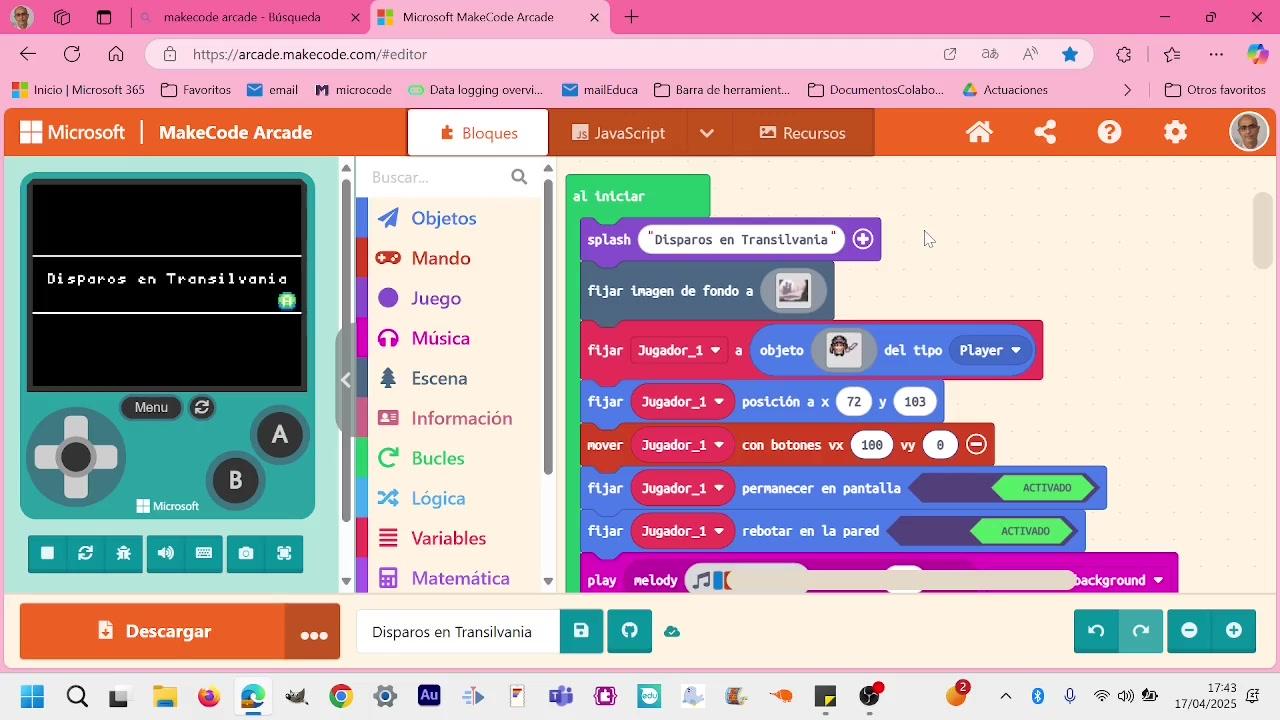
Task: Click the toolbox search magnifier icon
Action: pyautogui.click(x=519, y=177)
